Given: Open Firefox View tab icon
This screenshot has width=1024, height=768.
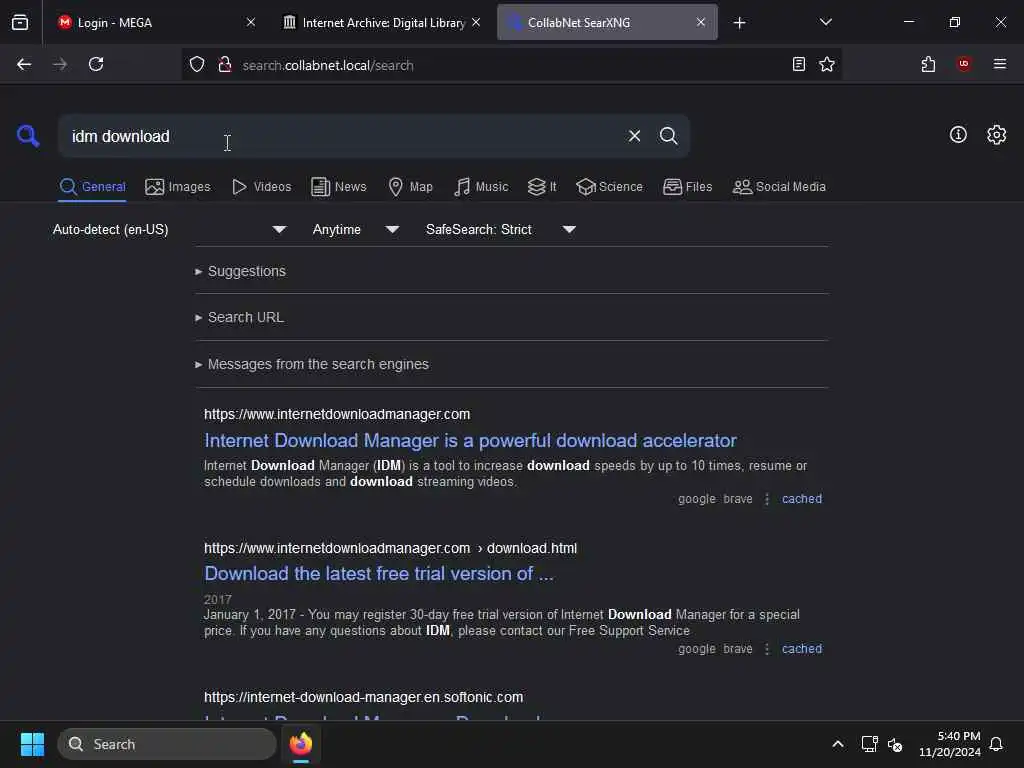Looking at the screenshot, I should click(20, 22).
